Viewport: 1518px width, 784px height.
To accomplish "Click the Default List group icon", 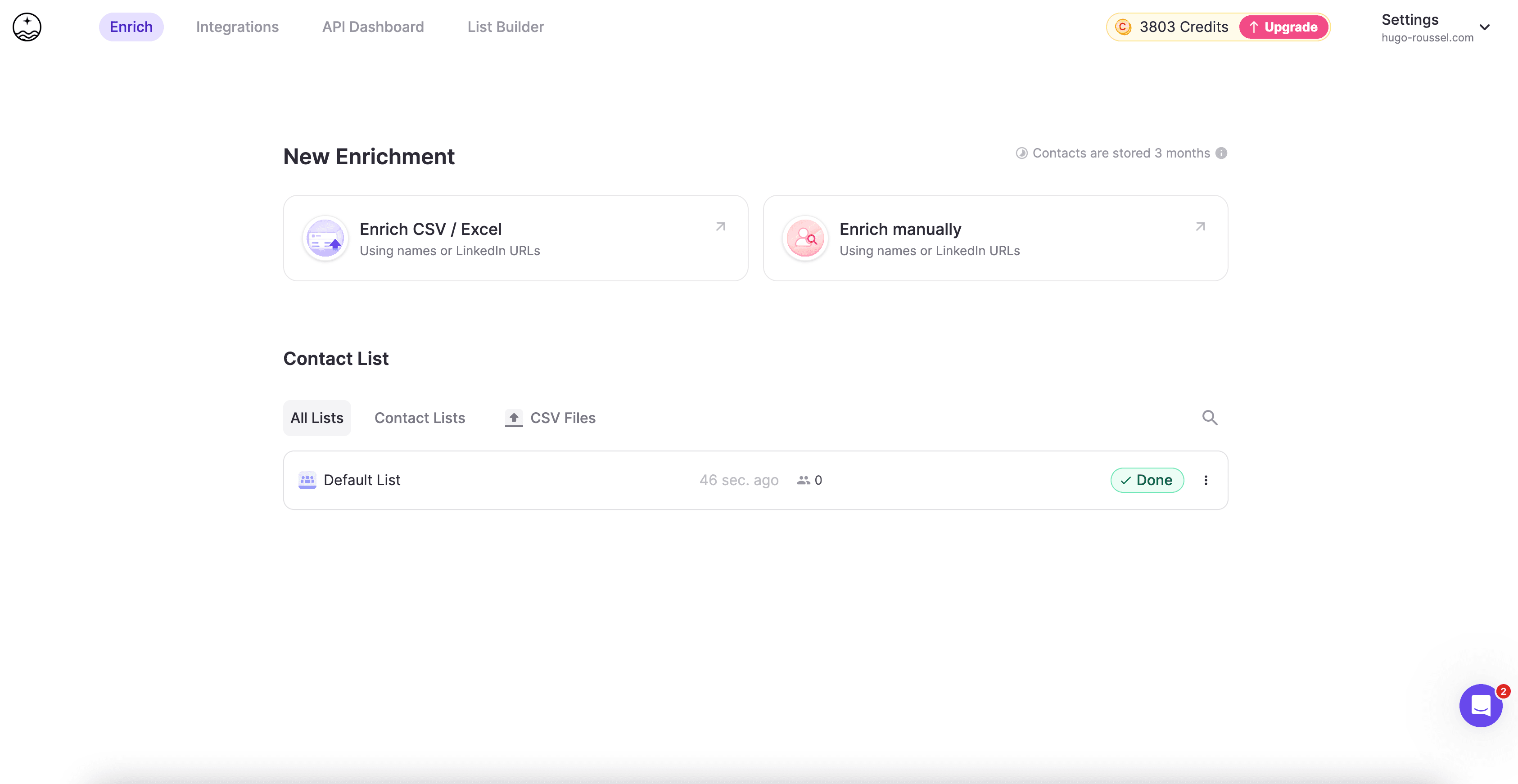I will coord(307,480).
